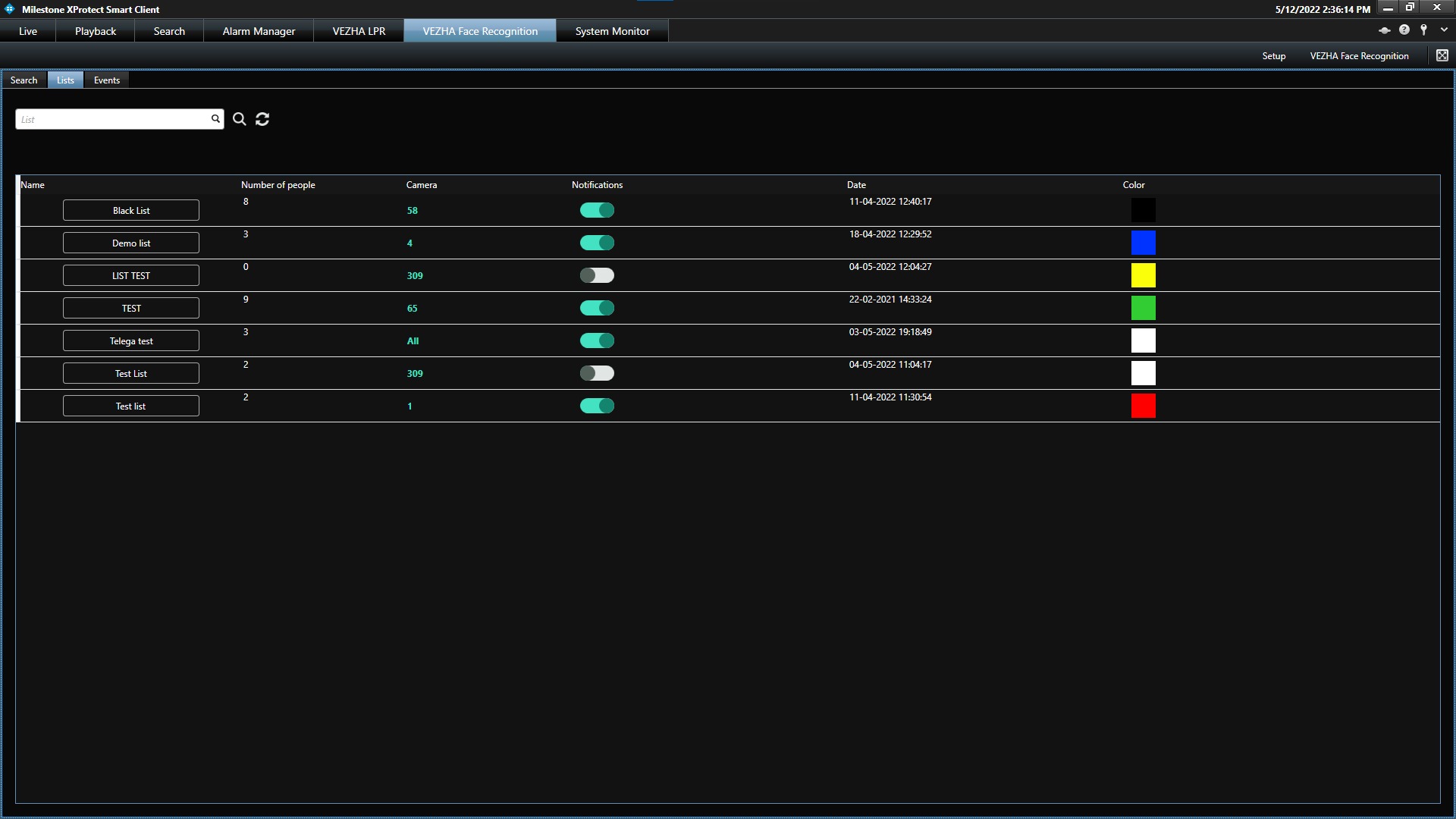The height and width of the screenshot is (819, 1456).
Task: Click the key login-info icon
Action: [1424, 30]
